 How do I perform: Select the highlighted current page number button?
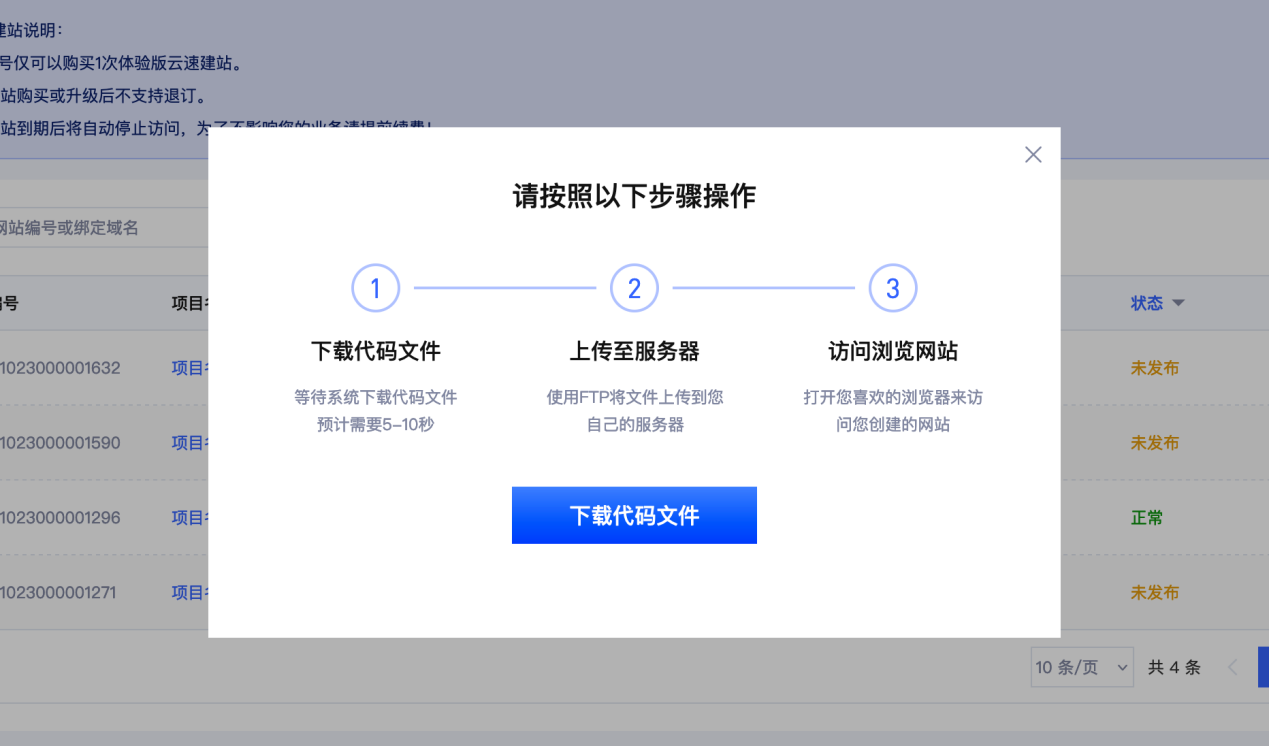click(x=1263, y=667)
